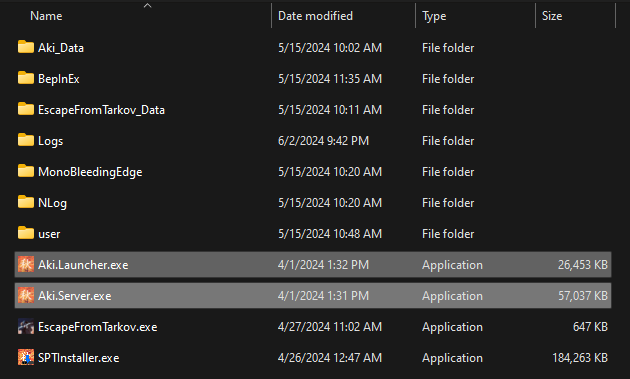Click the BepInEx date 5/15/2024 11:35 AM
The height and width of the screenshot is (379, 630).
pyautogui.click(x=330, y=79)
